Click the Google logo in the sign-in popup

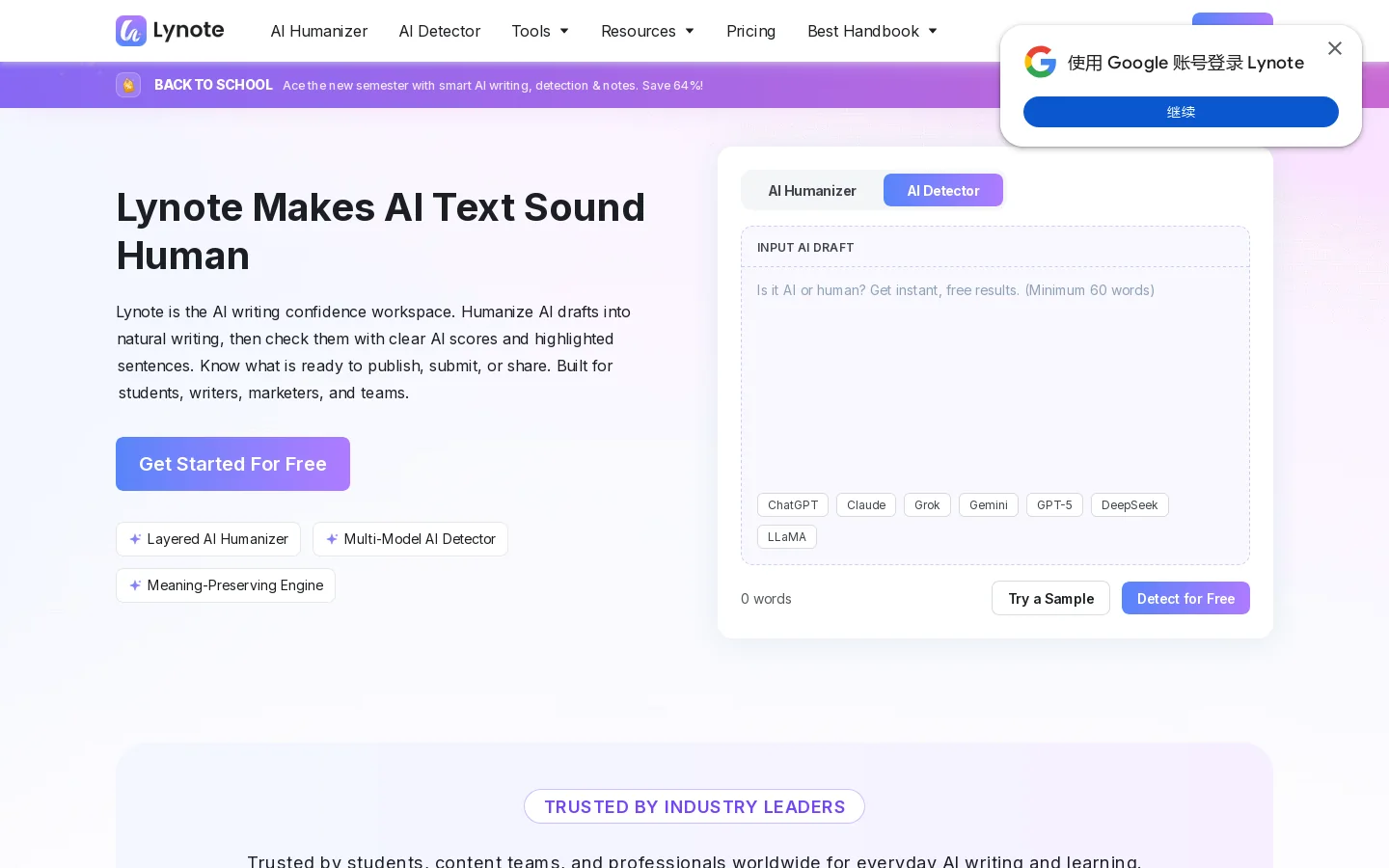pos(1040,62)
